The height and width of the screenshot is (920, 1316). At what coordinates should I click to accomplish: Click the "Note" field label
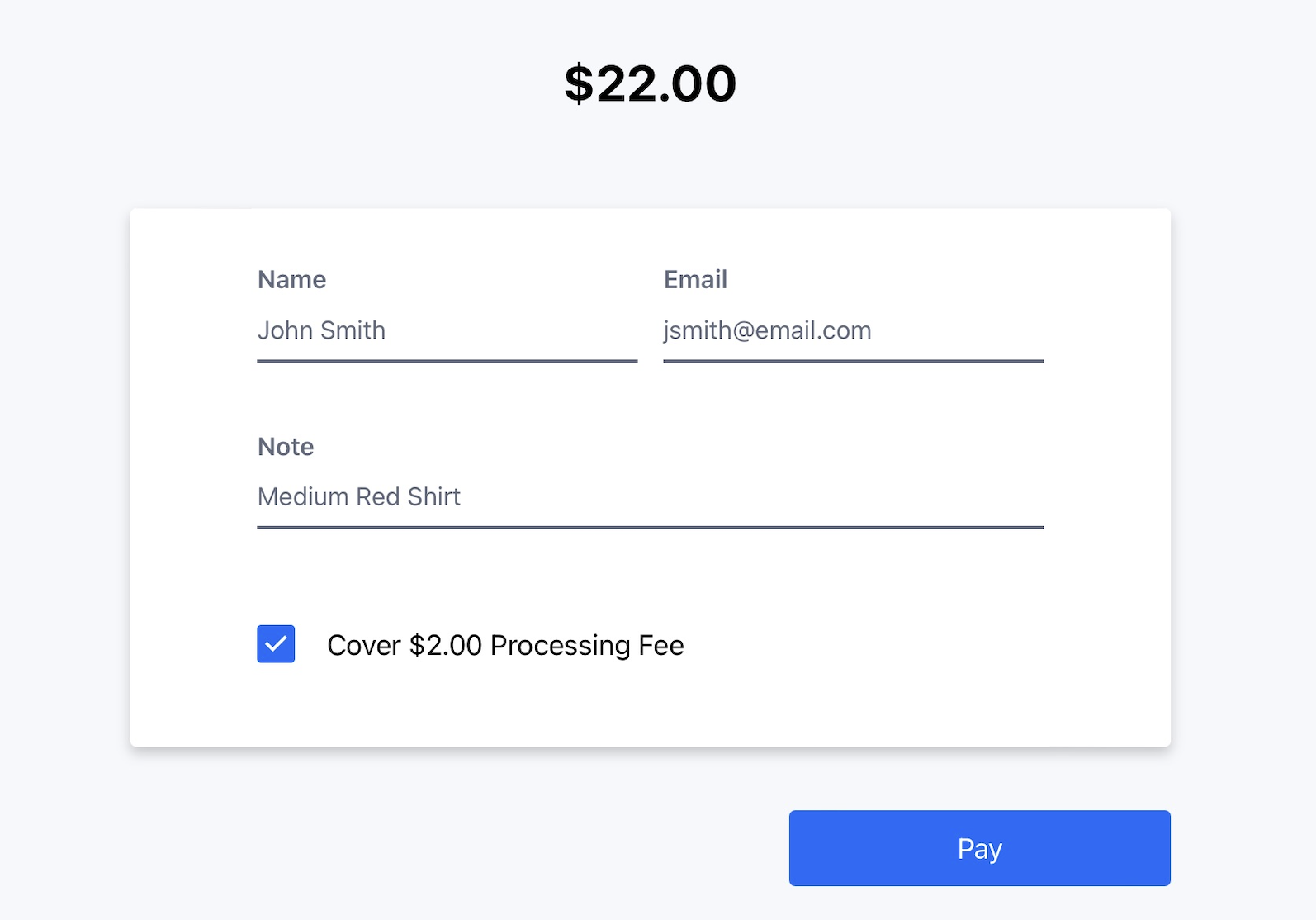coord(286,447)
